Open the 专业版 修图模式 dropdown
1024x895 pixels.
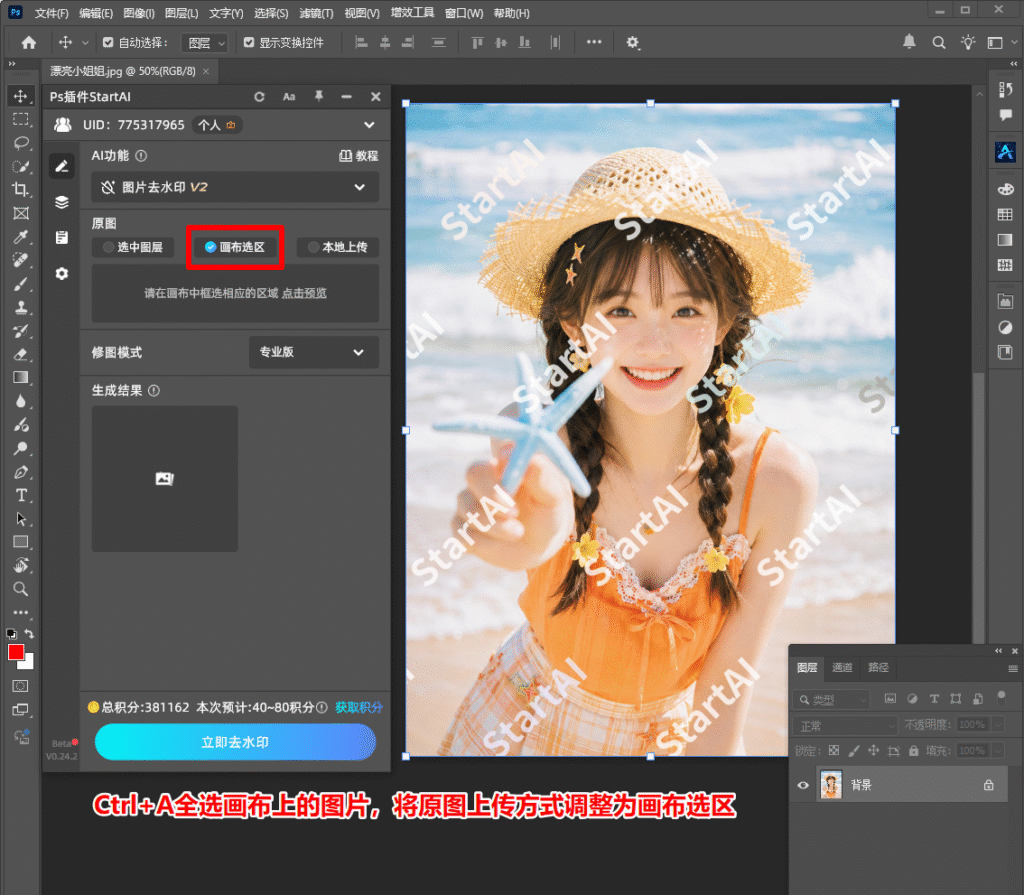click(x=314, y=352)
